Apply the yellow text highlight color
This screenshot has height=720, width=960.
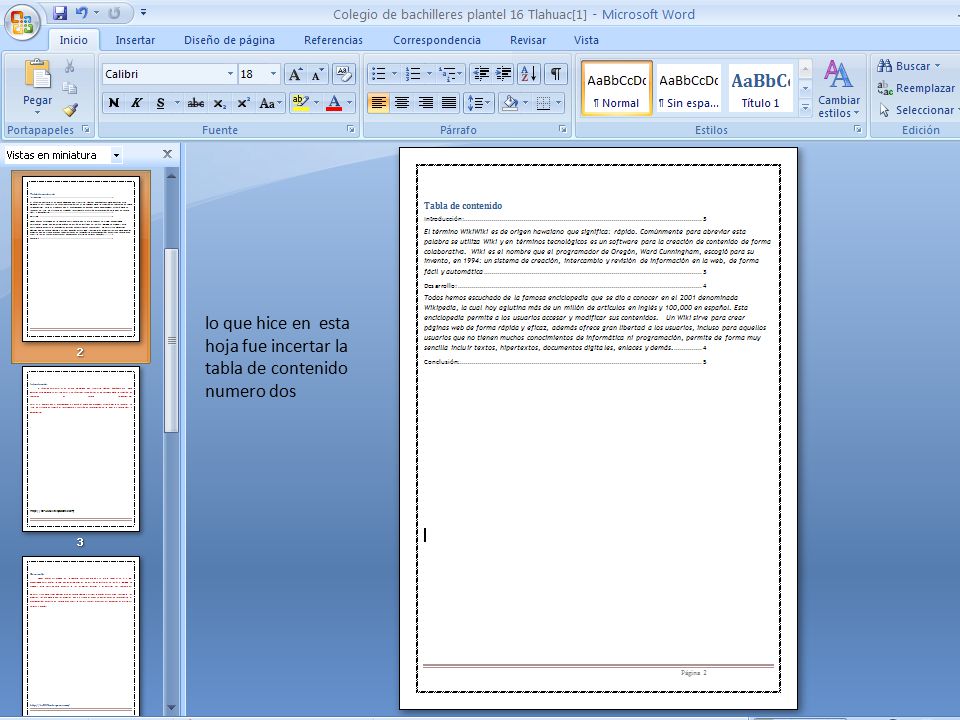(300, 103)
